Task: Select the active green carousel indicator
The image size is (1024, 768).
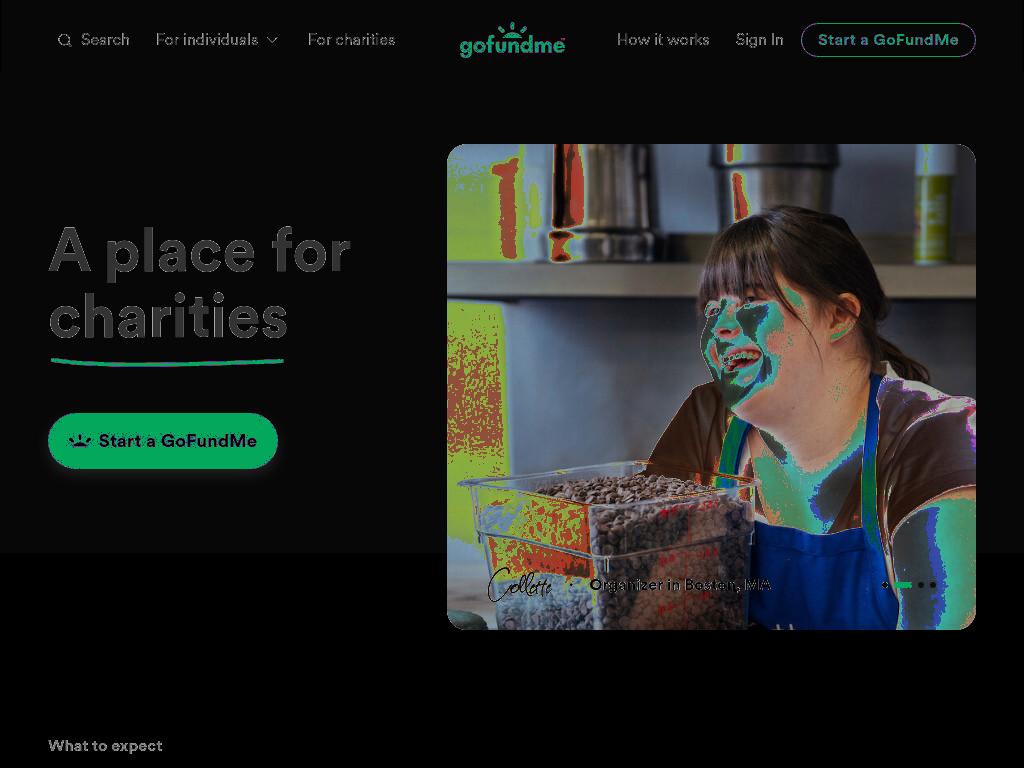Action: (903, 585)
